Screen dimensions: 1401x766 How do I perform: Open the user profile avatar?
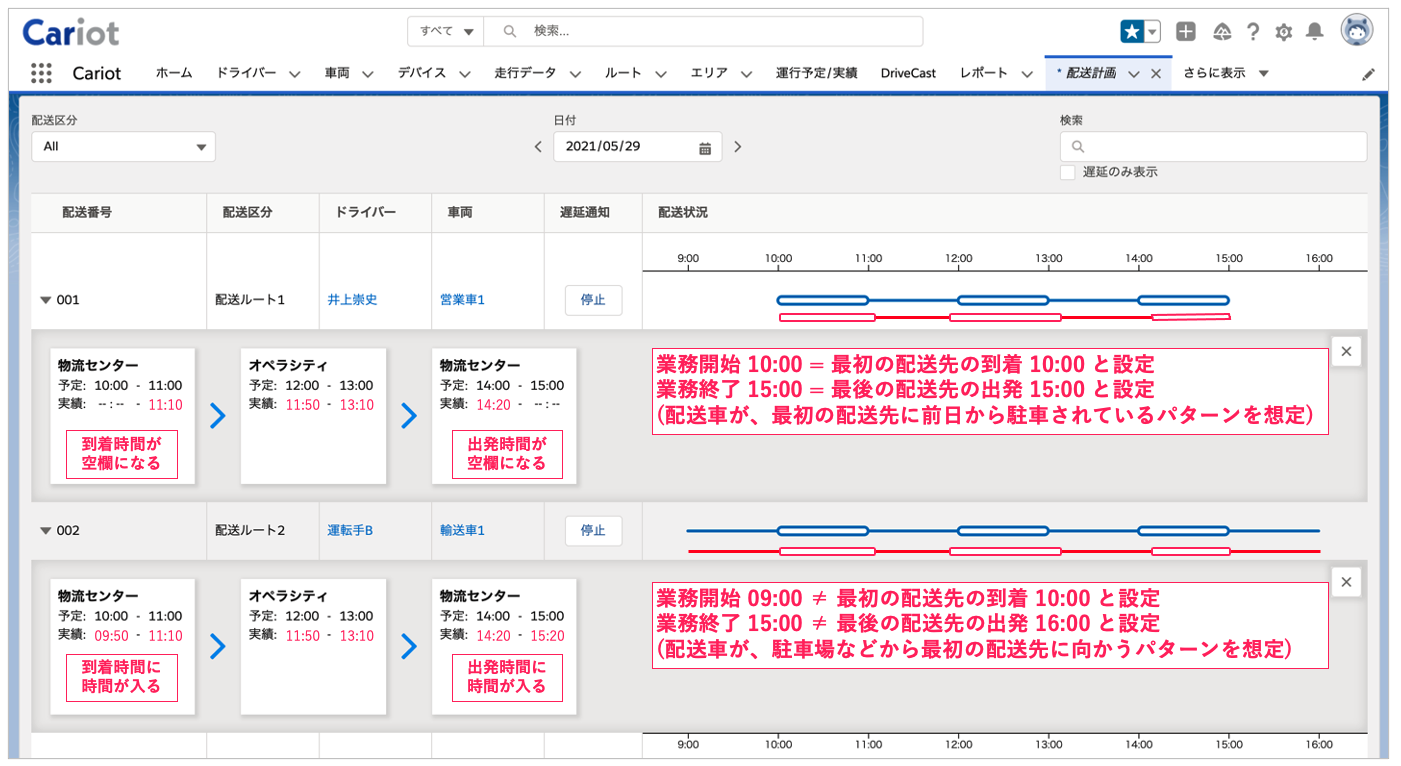click(x=1357, y=31)
